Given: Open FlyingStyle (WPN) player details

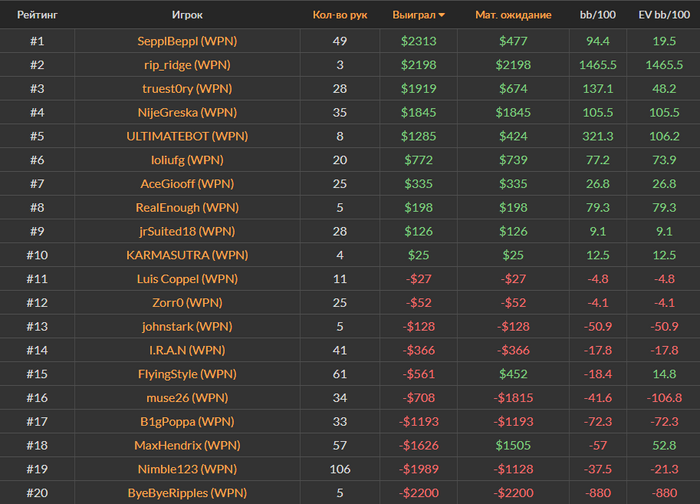Looking at the screenshot, I should pos(187,374).
